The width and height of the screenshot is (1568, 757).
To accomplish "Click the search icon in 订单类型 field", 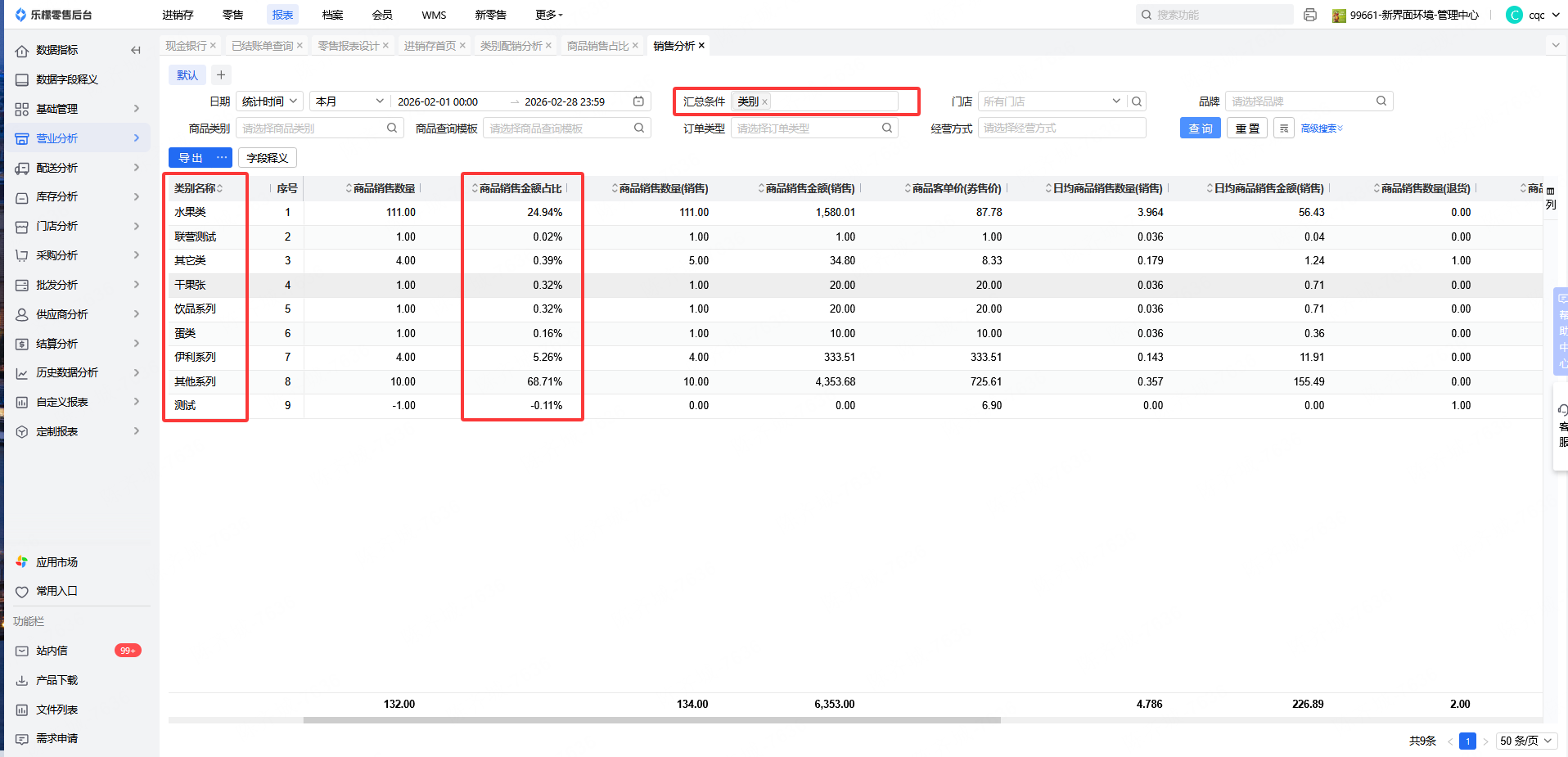I will click(887, 128).
